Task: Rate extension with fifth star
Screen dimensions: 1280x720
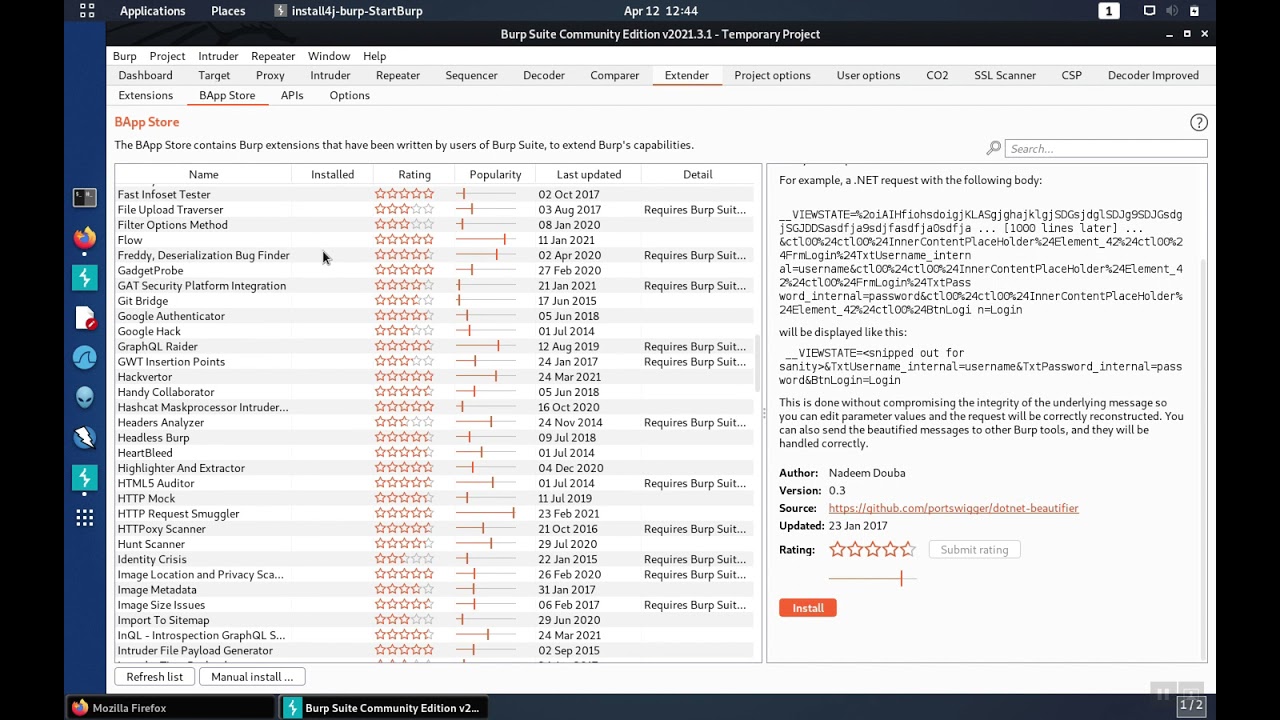Action: 907,549
